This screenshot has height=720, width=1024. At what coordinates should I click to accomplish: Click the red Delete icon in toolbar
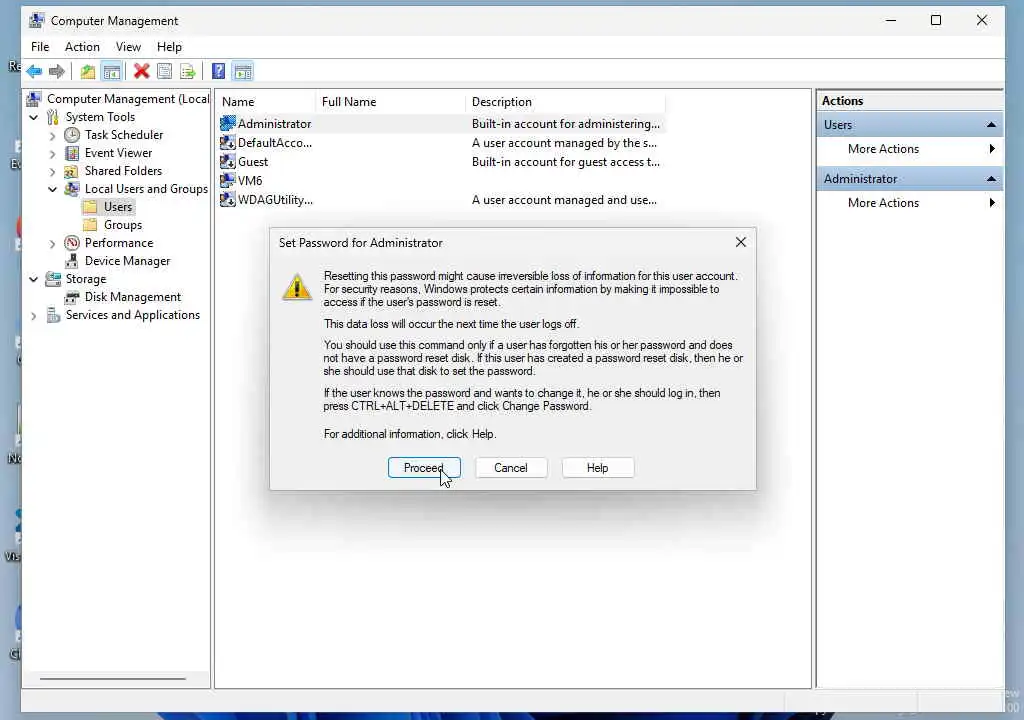[x=141, y=71]
